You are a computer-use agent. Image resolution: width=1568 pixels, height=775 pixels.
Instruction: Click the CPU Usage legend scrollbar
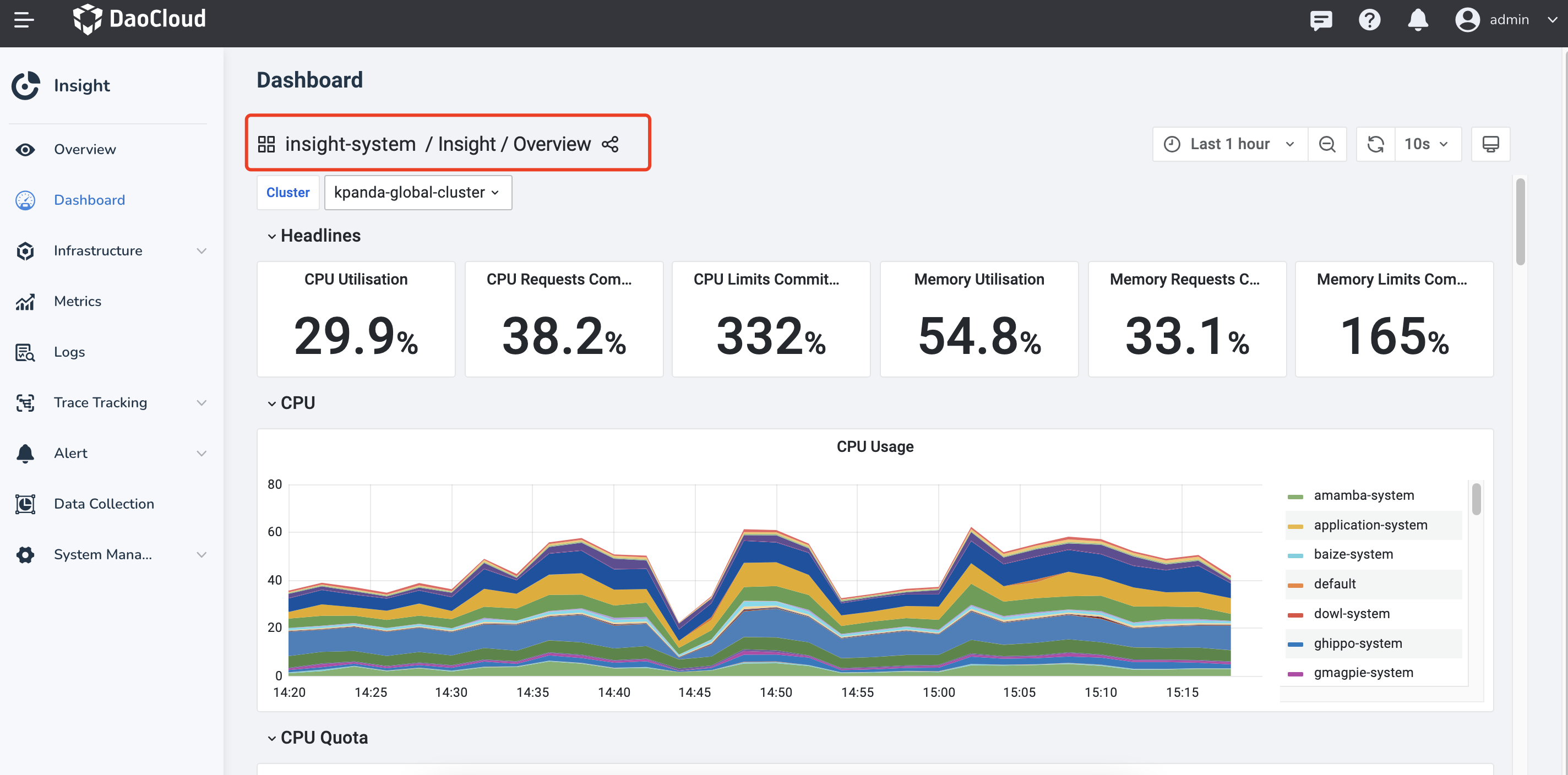(x=1476, y=499)
